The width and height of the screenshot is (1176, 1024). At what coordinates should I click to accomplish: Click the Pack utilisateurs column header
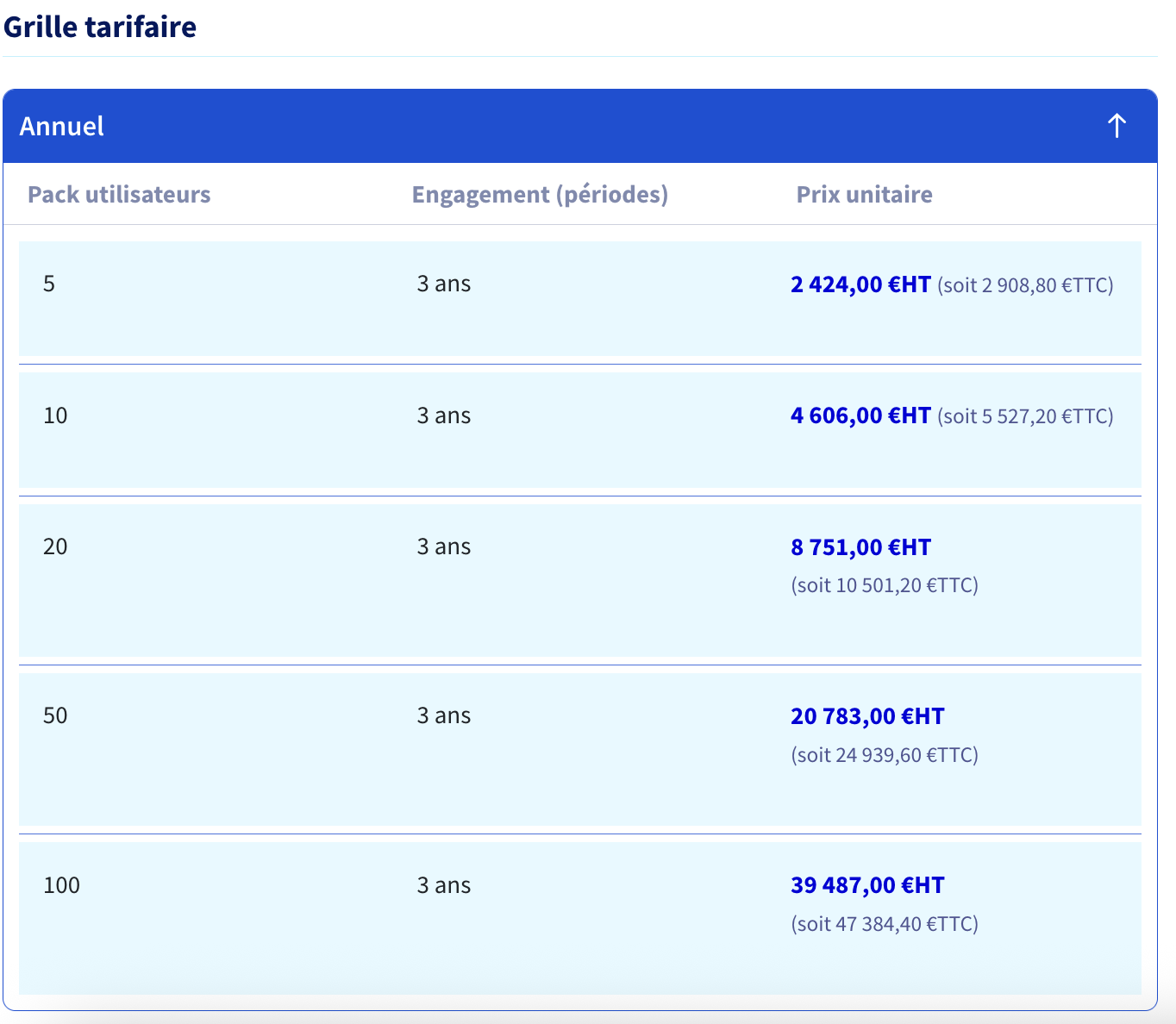(119, 194)
